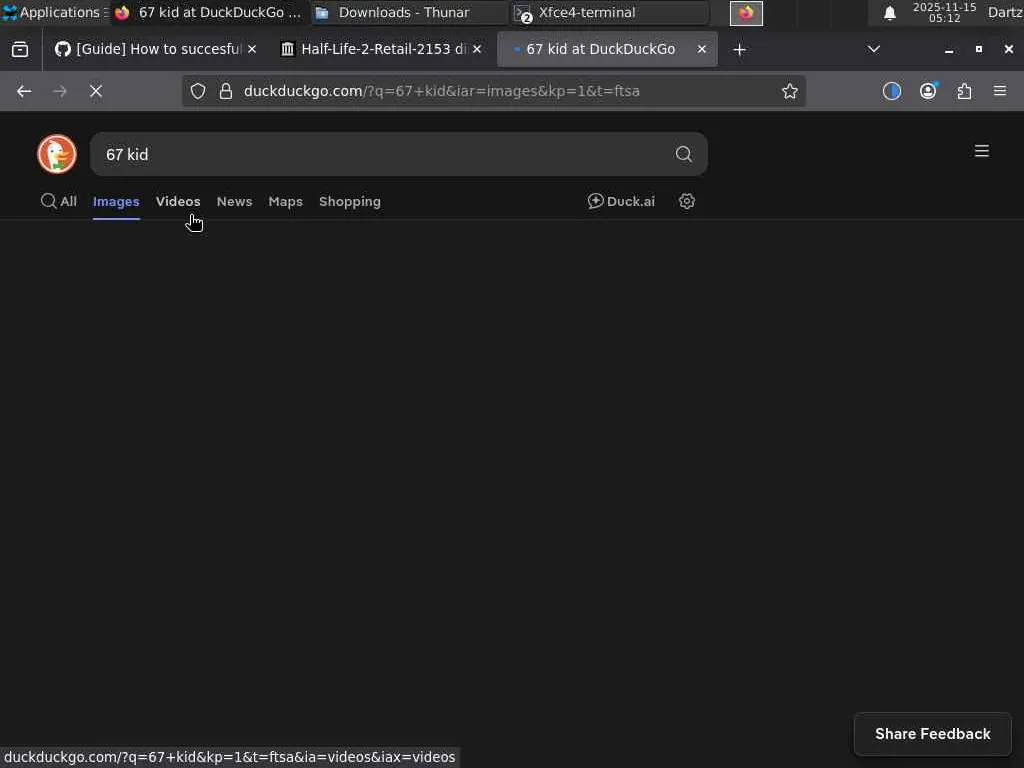Click the notification bell in panel

click(889, 12)
